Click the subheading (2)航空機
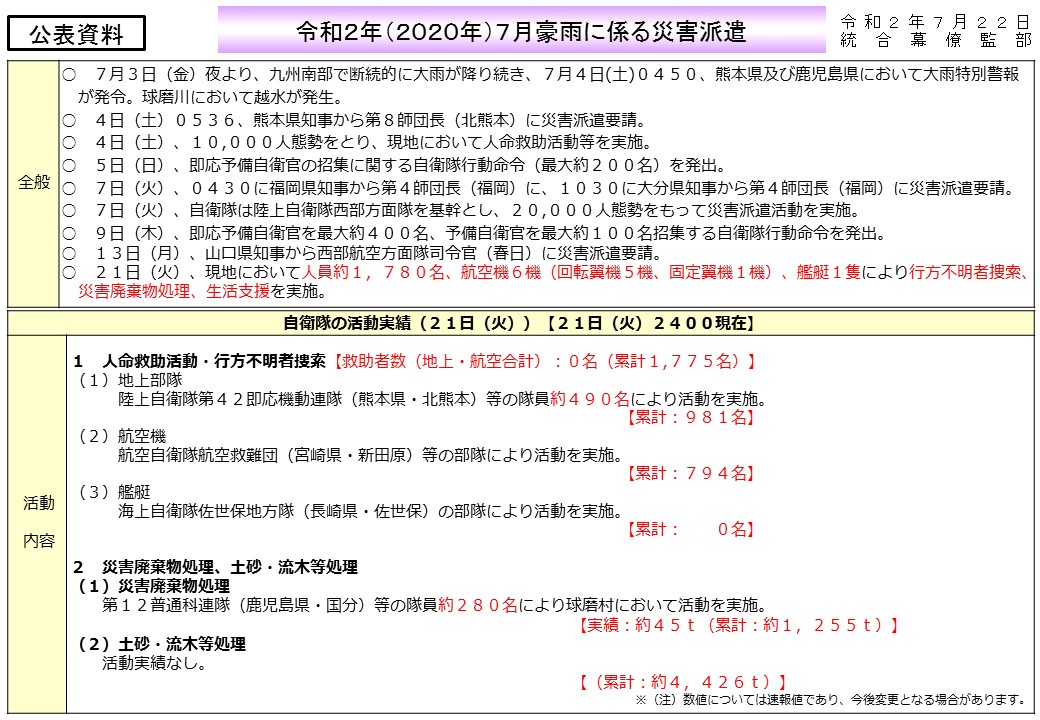 122,436
